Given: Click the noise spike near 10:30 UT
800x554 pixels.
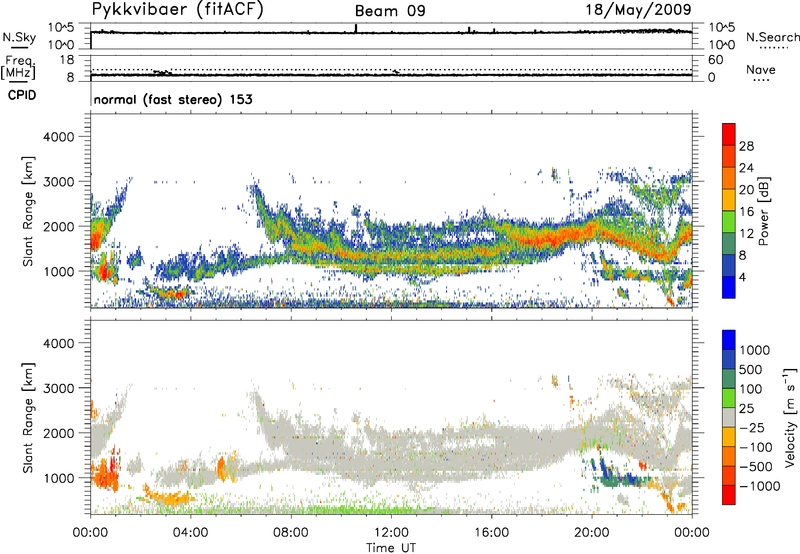Looking at the screenshot, I should click(356, 29).
